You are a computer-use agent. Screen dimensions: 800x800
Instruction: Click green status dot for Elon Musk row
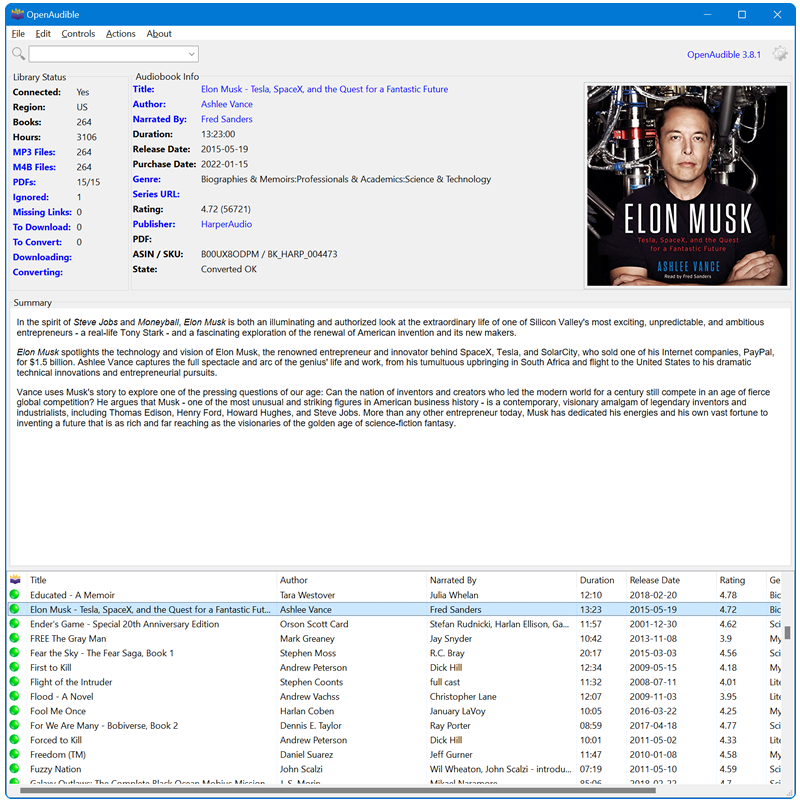tap(14, 609)
